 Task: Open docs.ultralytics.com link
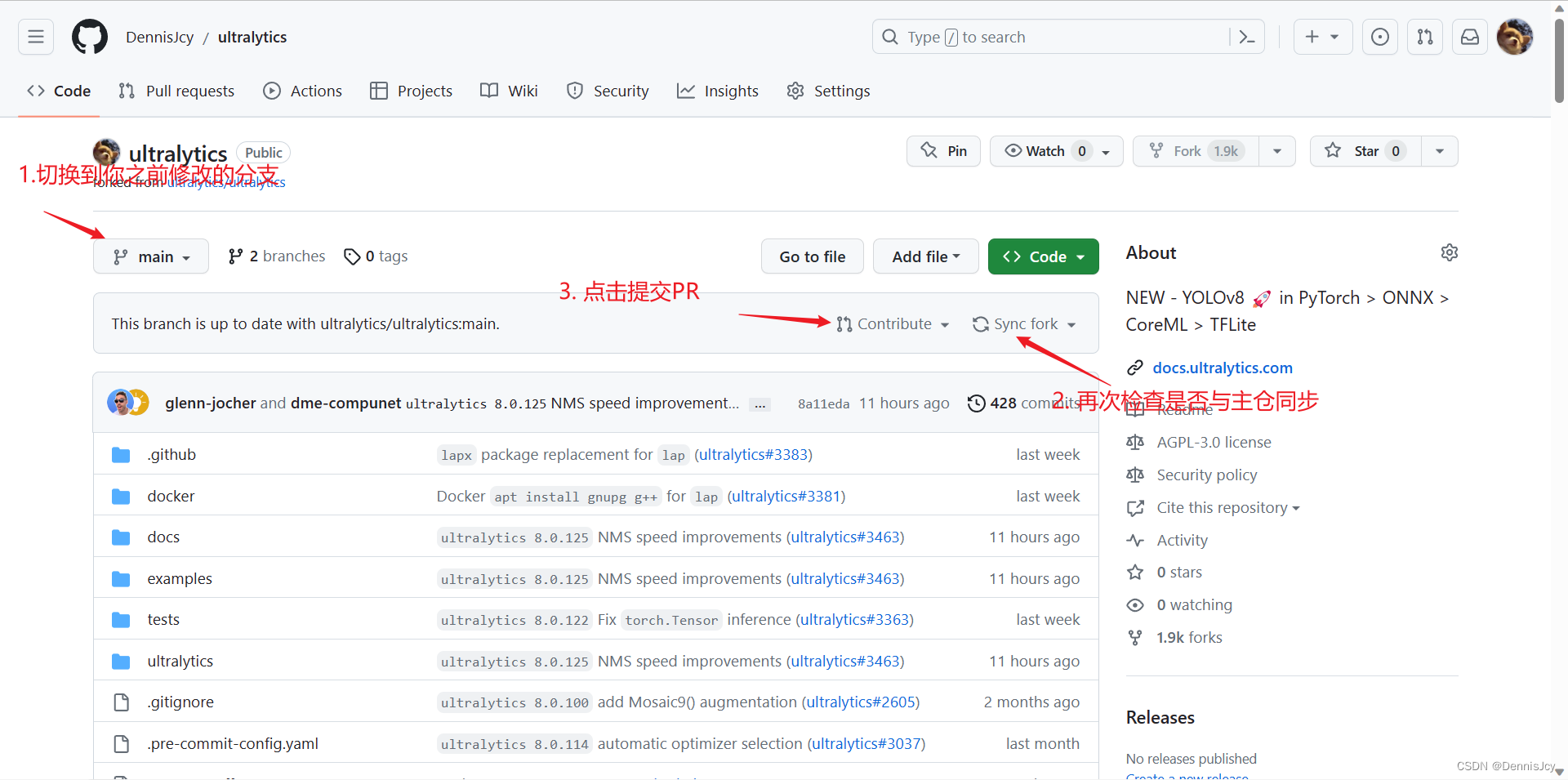coord(1223,368)
